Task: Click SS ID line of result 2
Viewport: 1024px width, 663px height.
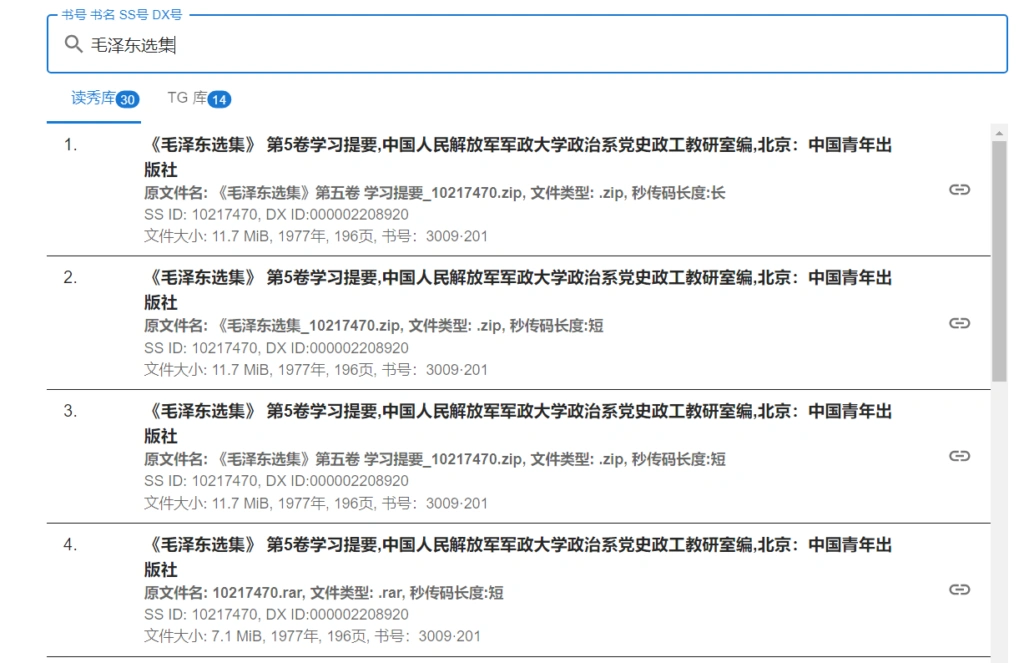Action: coord(276,348)
